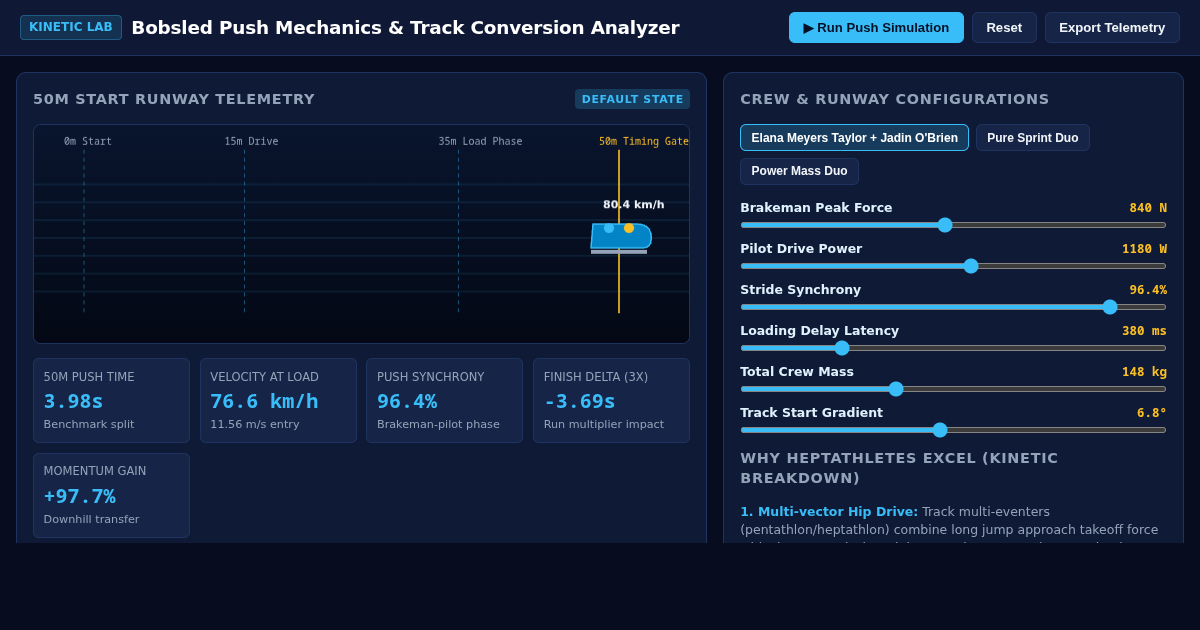Click the 80.4 km/h speed label
Viewport: 1200px width, 630px height.
[633, 205]
